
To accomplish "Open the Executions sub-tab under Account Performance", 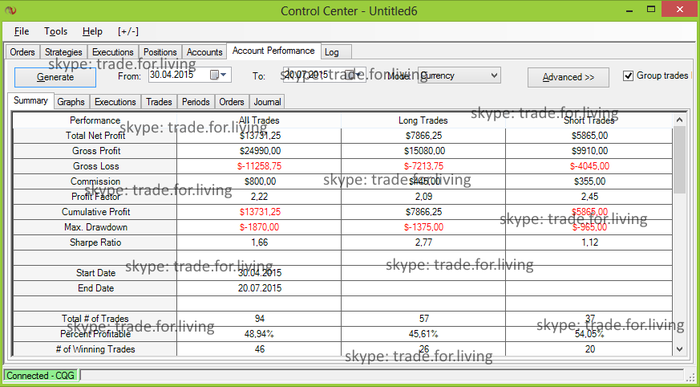I will click(x=115, y=102).
